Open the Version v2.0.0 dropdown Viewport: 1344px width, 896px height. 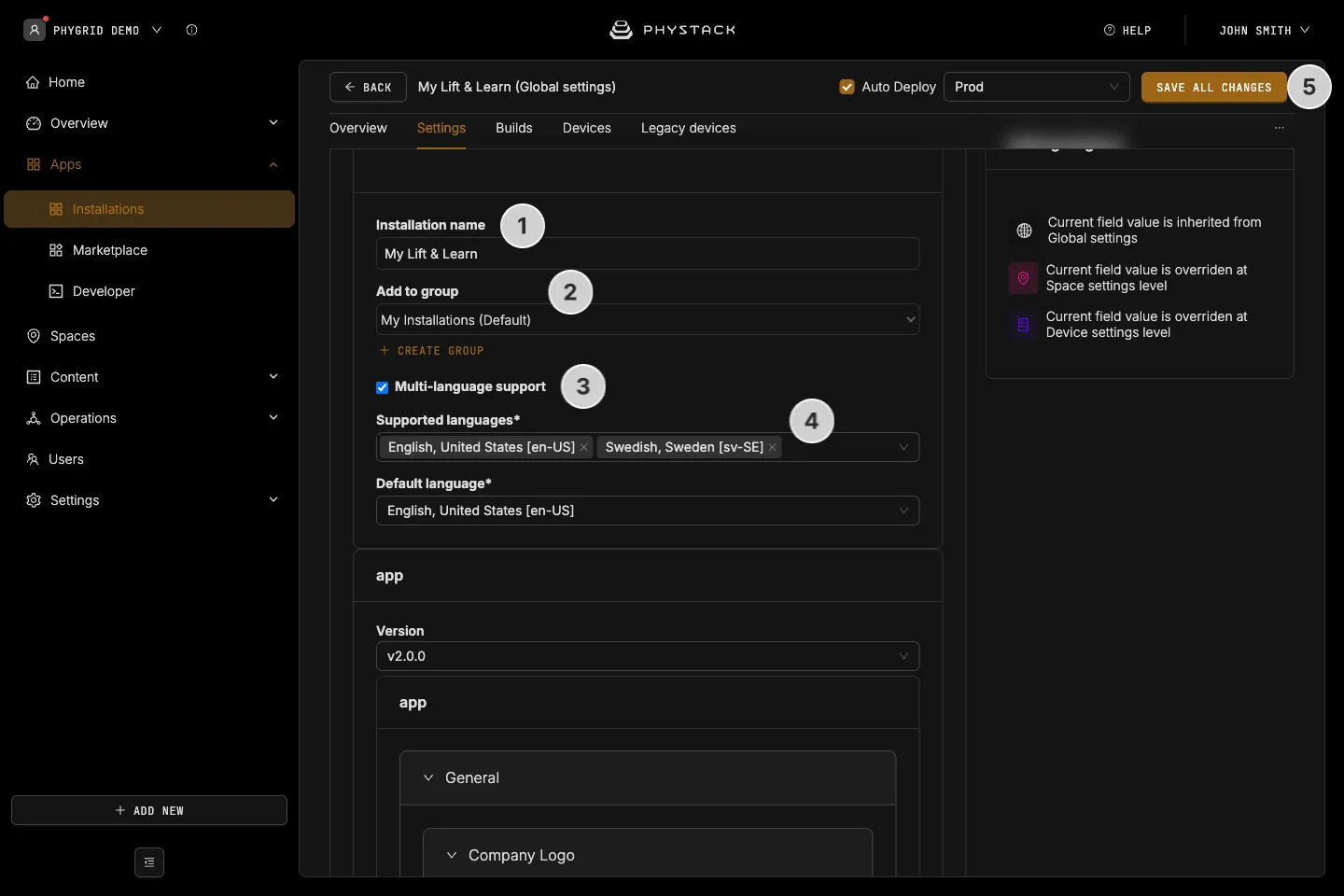coord(648,656)
